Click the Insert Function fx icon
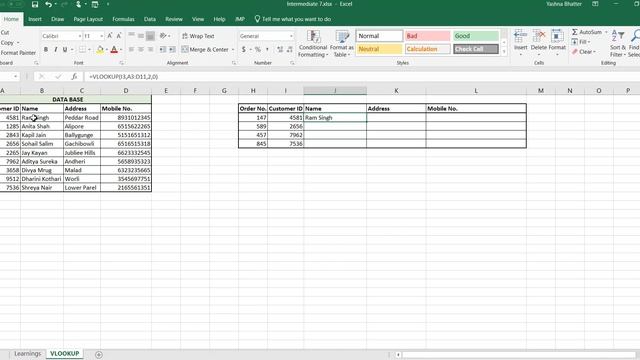 coord(74,76)
